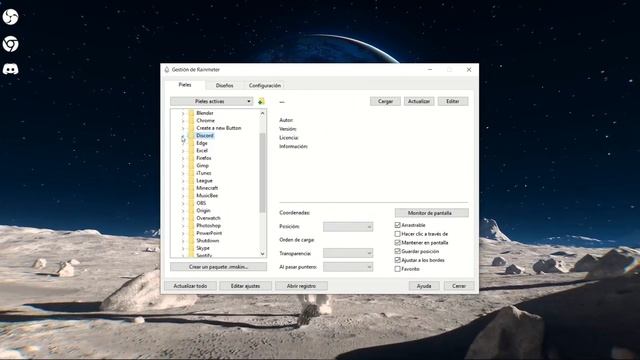Select the Excel folder icon in the tree
This screenshot has height=360, width=640.
tap(191, 151)
